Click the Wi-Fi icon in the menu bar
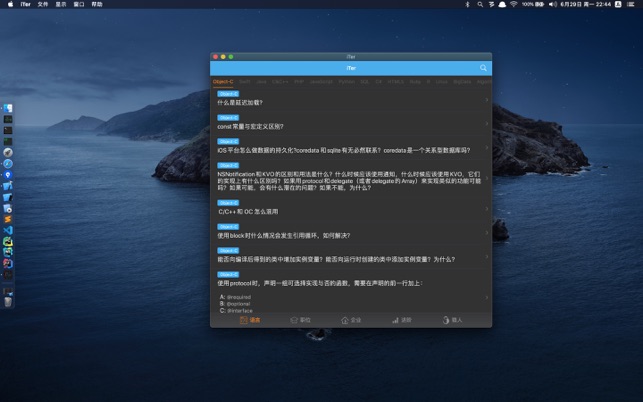This screenshot has width=643, height=402. (513, 4)
